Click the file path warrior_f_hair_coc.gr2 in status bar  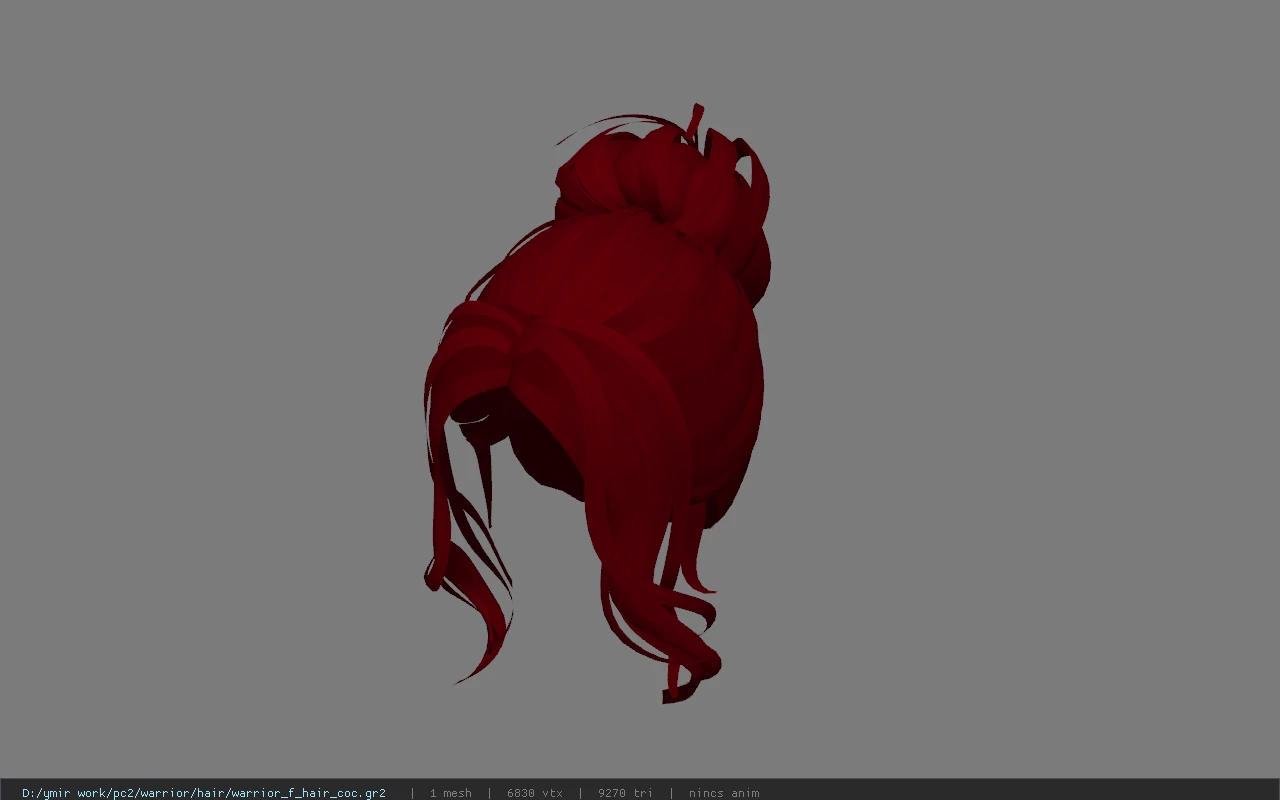click(204, 793)
